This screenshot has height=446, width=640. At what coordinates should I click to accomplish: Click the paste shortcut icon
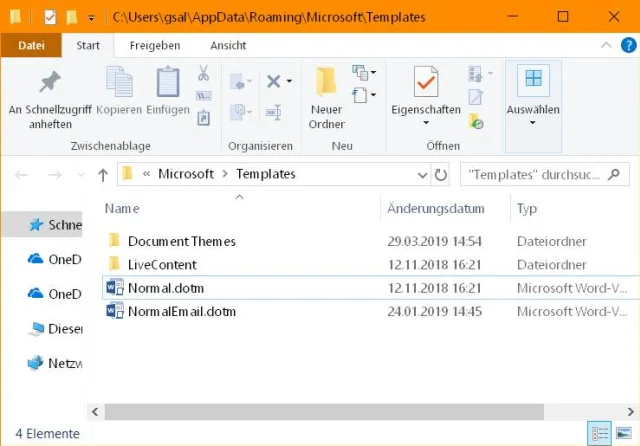coord(203,118)
